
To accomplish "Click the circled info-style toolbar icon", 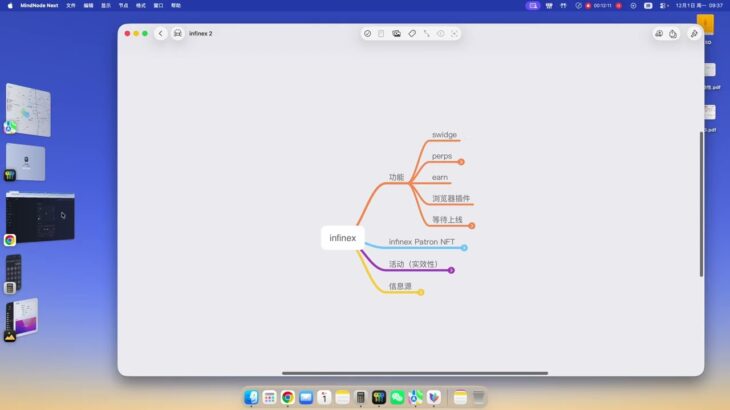I will click(x=440, y=34).
